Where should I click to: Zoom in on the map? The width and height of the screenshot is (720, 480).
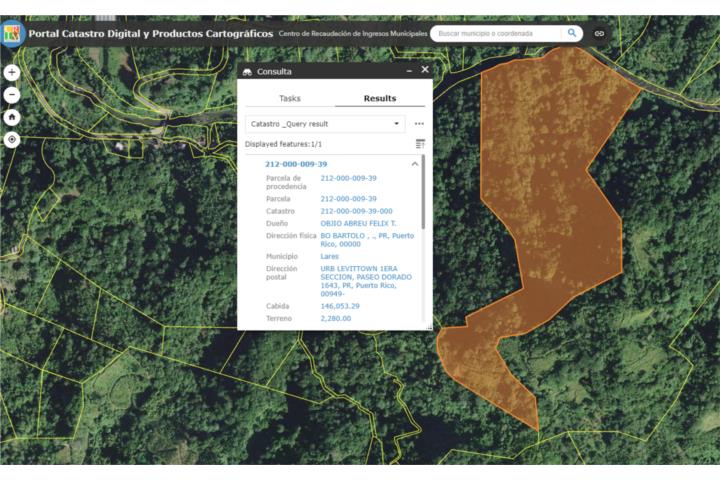click(x=12, y=73)
